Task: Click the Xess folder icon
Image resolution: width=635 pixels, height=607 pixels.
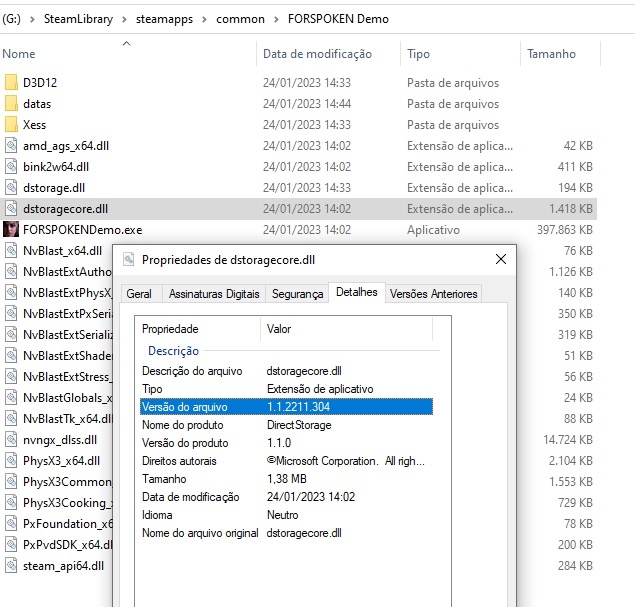Action: click(11, 125)
